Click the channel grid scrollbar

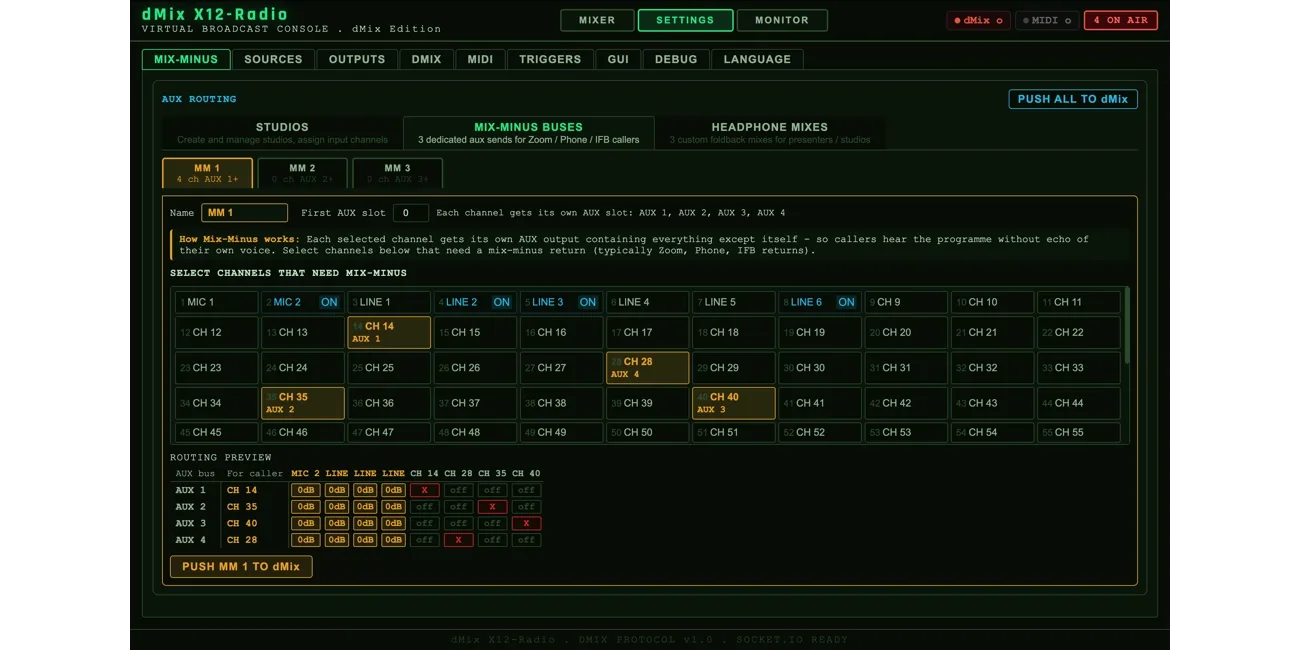point(1127,325)
